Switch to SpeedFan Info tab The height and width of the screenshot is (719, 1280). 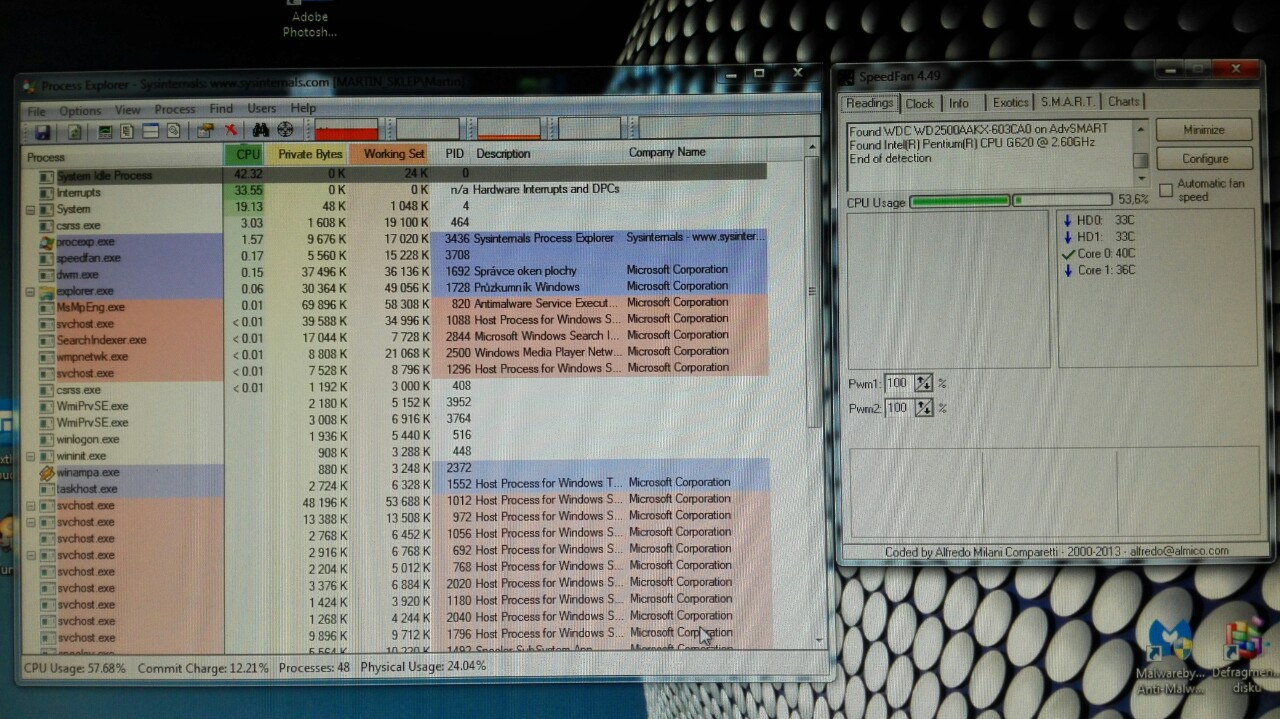(959, 103)
